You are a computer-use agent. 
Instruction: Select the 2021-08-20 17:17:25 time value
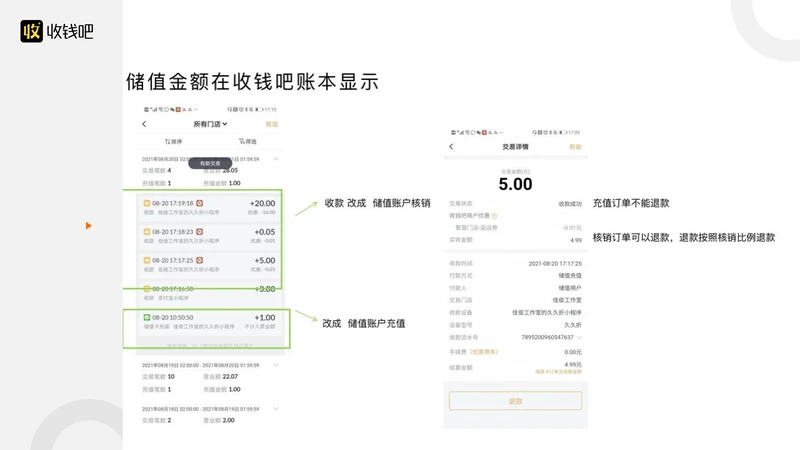[555, 264]
